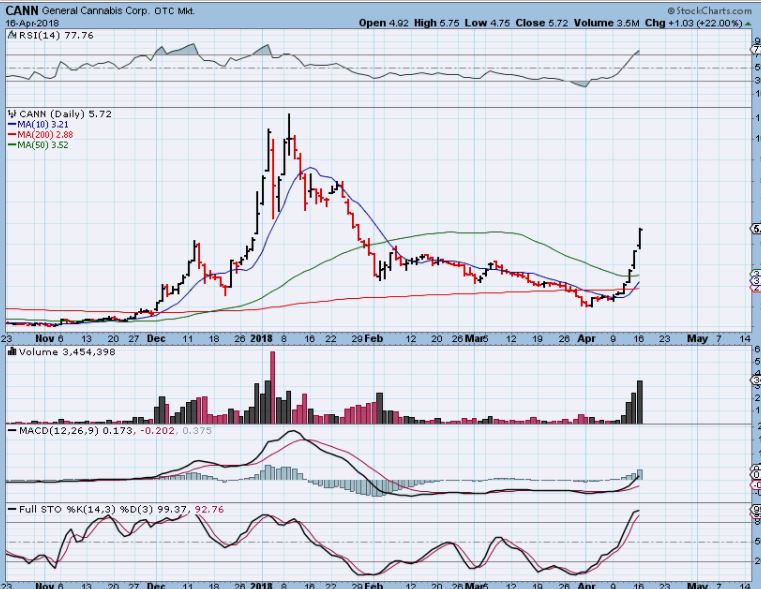Click the highest price bar in January
Screen dimensions: 761x589
[x=289, y=135]
